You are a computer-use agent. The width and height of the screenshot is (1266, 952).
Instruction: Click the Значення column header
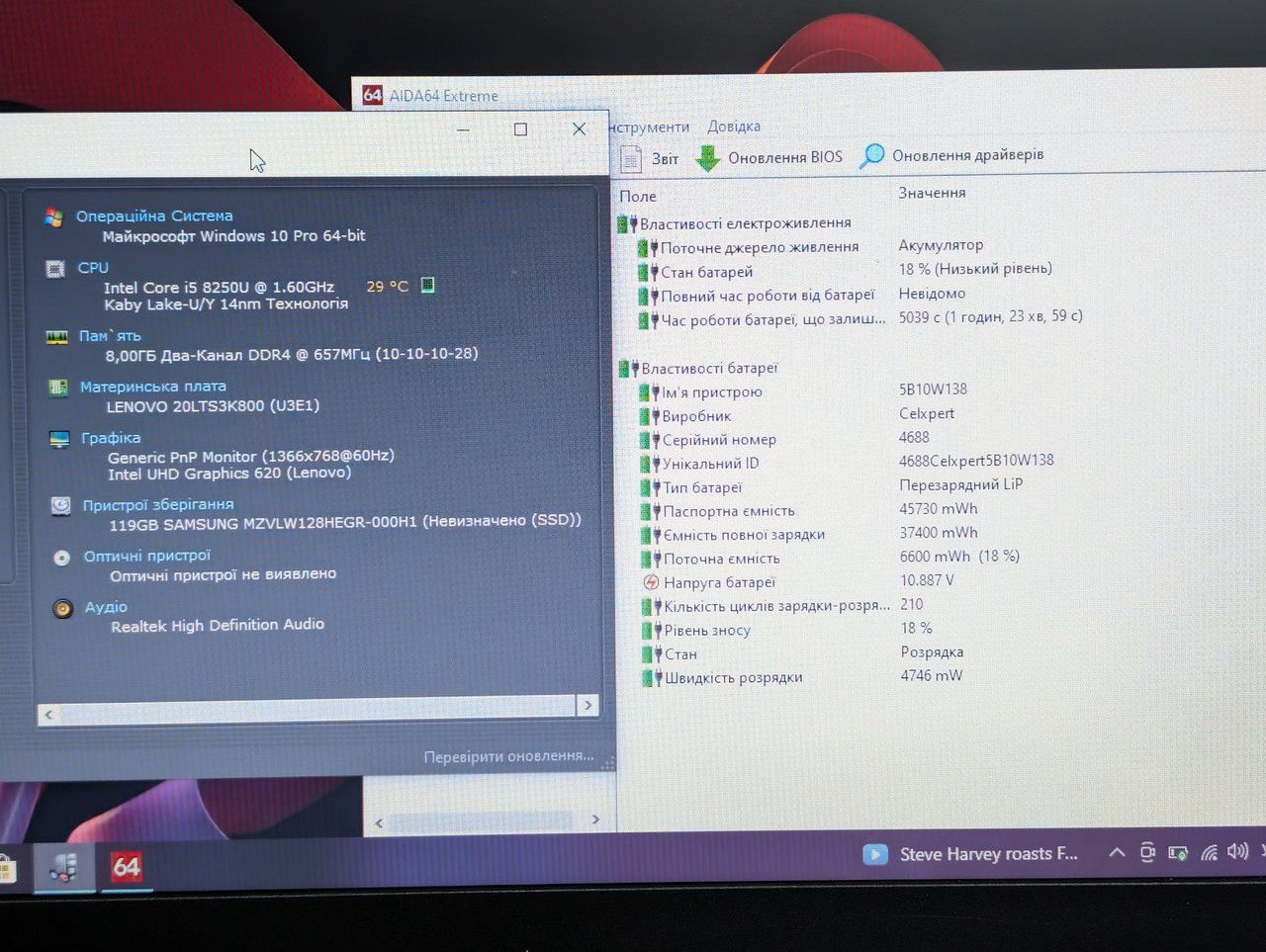932,193
